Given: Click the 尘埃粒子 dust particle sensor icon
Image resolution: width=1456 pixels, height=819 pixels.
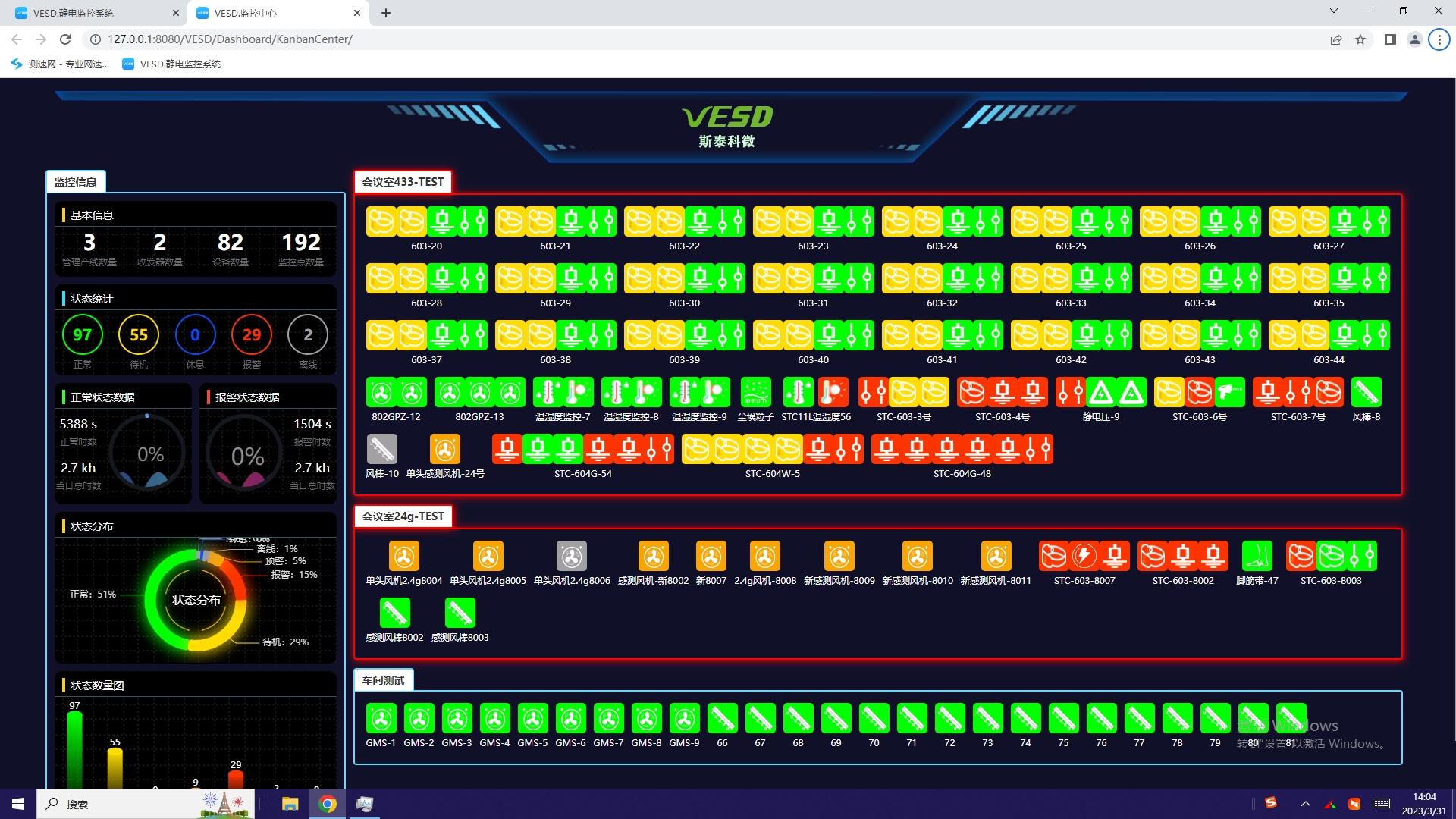Looking at the screenshot, I should (755, 393).
